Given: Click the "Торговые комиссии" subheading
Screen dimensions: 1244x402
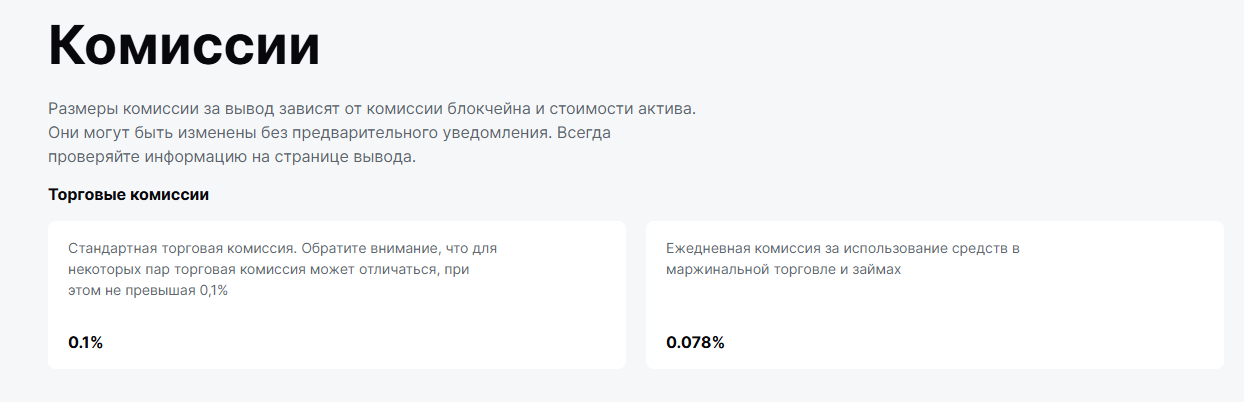Looking at the screenshot, I should click(128, 194).
